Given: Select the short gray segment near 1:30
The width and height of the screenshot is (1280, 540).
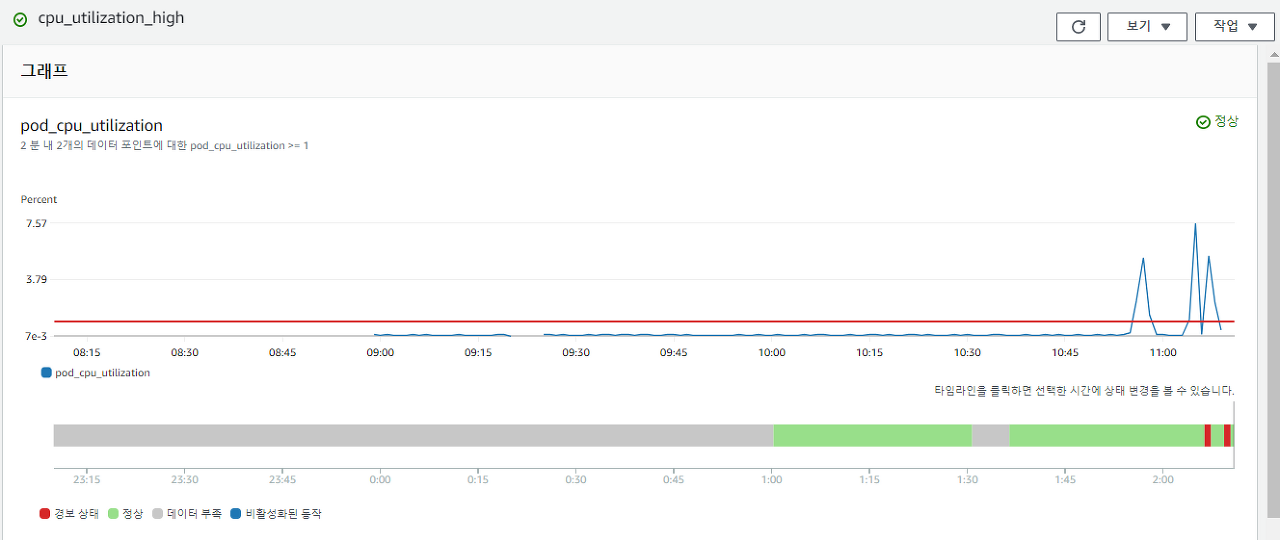Looking at the screenshot, I should (990, 435).
